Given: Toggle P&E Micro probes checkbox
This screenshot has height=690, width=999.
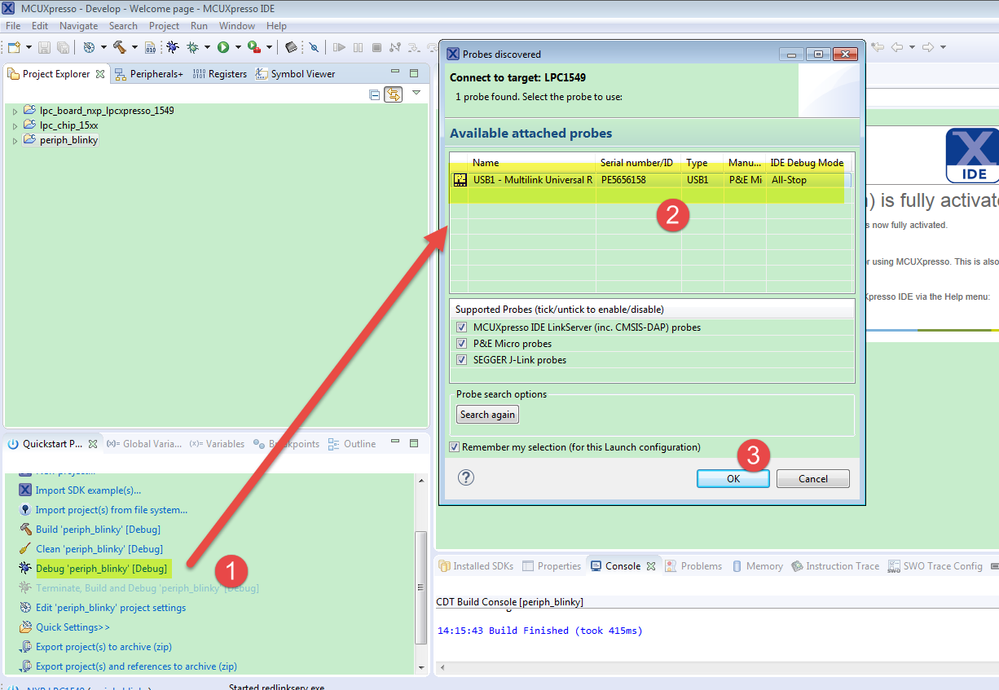Looking at the screenshot, I should point(462,343).
